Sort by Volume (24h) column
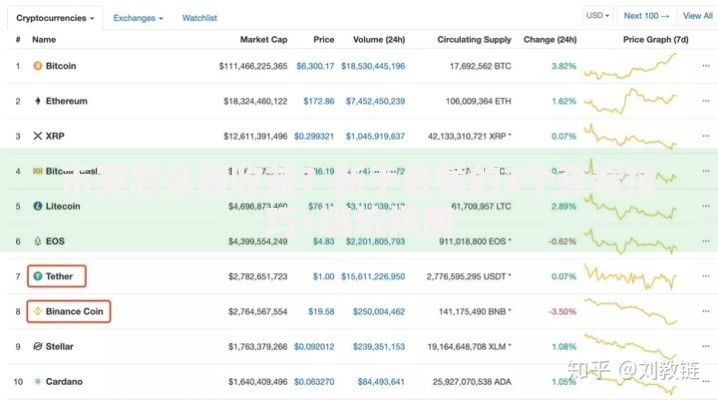Screen dimensions: 718x400 point(379,39)
